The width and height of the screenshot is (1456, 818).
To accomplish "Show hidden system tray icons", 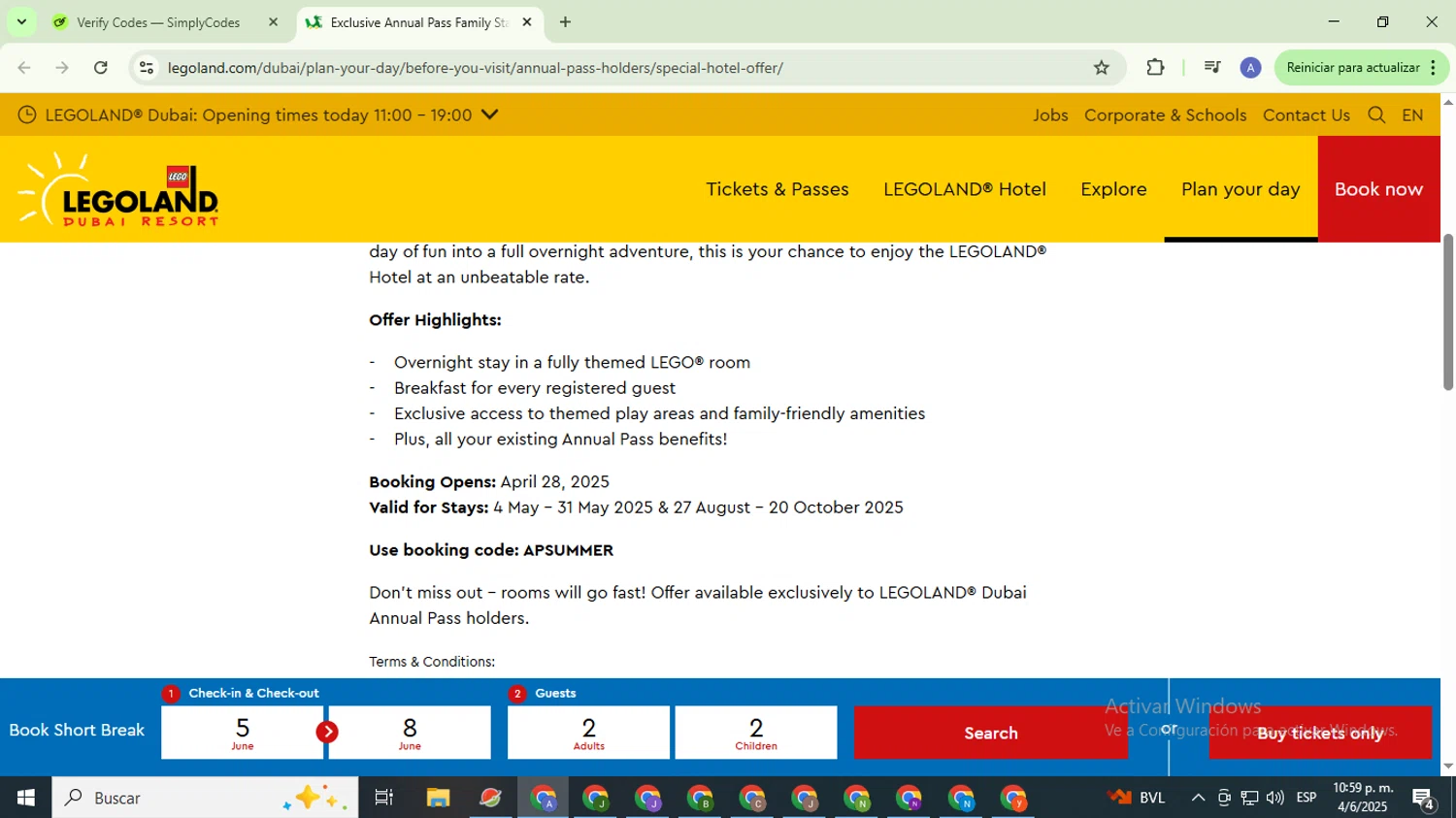I will coord(1198,798).
